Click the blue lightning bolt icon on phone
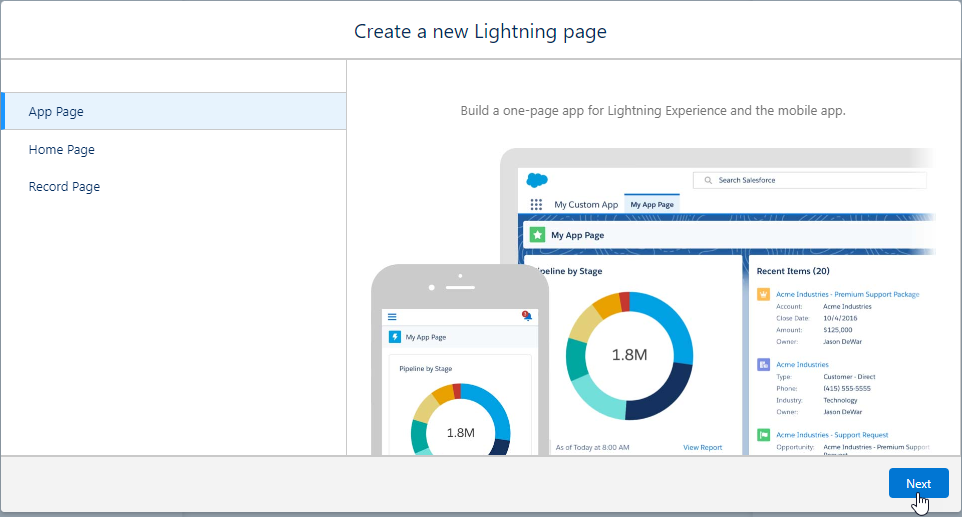The height and width of the screenshot is (517, 962). point(395,337)
